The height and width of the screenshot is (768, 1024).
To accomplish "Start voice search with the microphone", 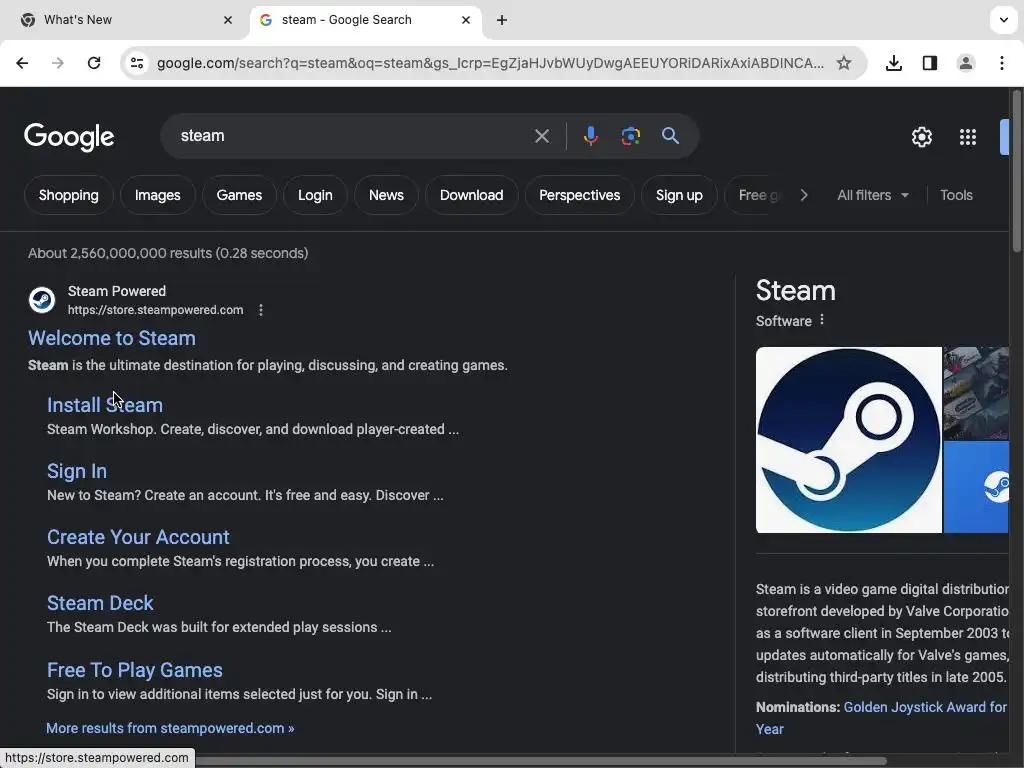I will (x=590, y=136).
